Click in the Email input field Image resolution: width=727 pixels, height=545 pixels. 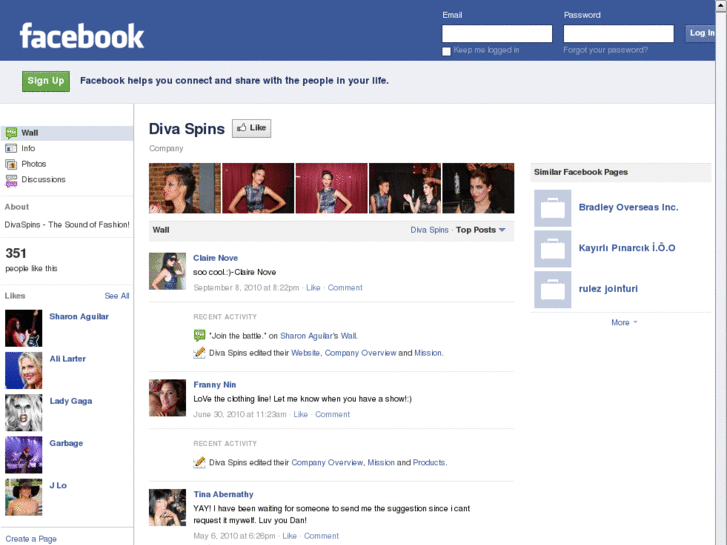pyautogui.click(x=497, y=33)
